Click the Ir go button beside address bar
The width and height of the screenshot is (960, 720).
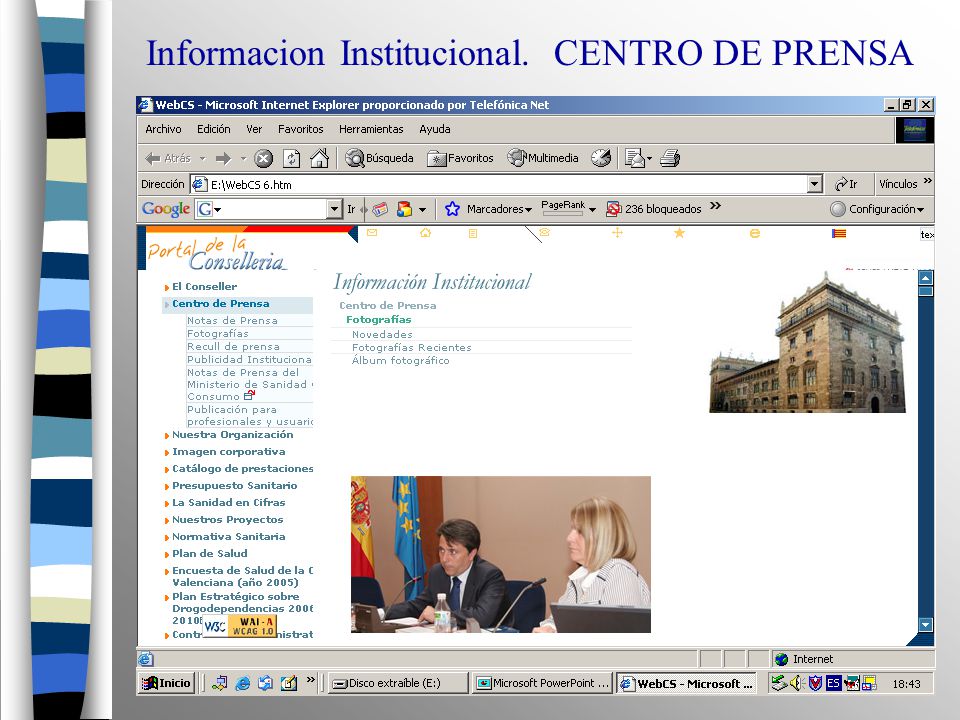846,184
